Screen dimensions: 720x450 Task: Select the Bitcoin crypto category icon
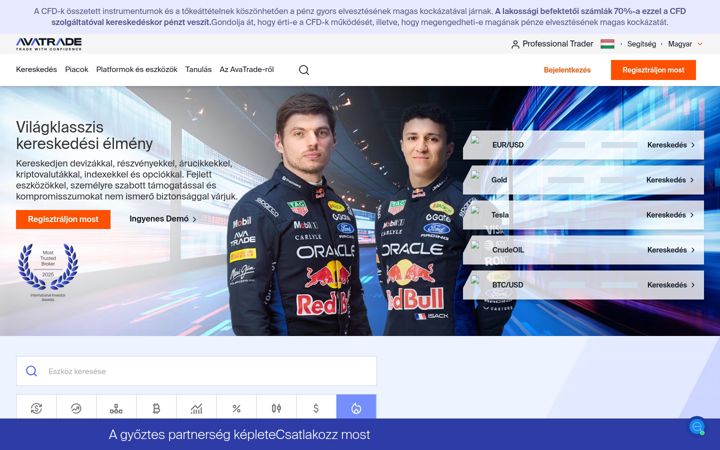(156, 408)
